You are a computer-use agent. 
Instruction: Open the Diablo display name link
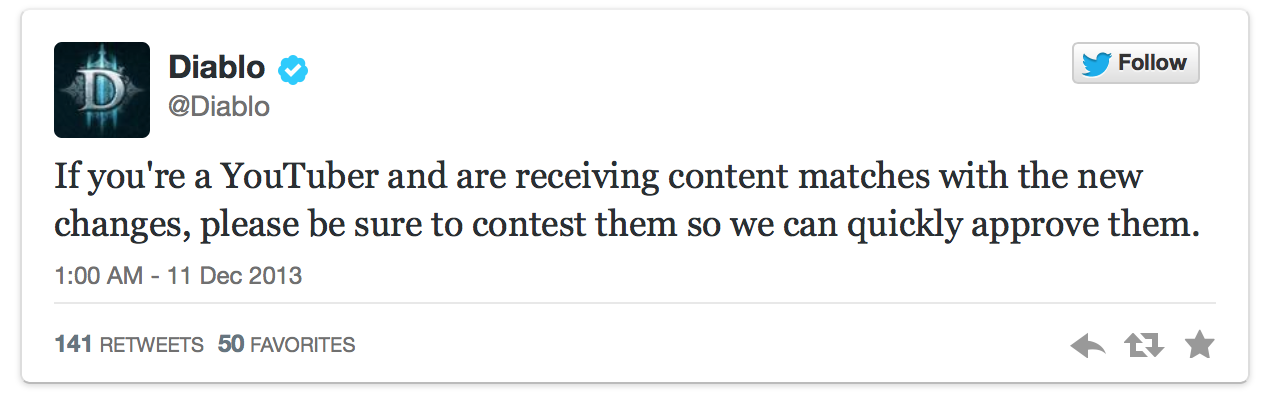point(216,67)
